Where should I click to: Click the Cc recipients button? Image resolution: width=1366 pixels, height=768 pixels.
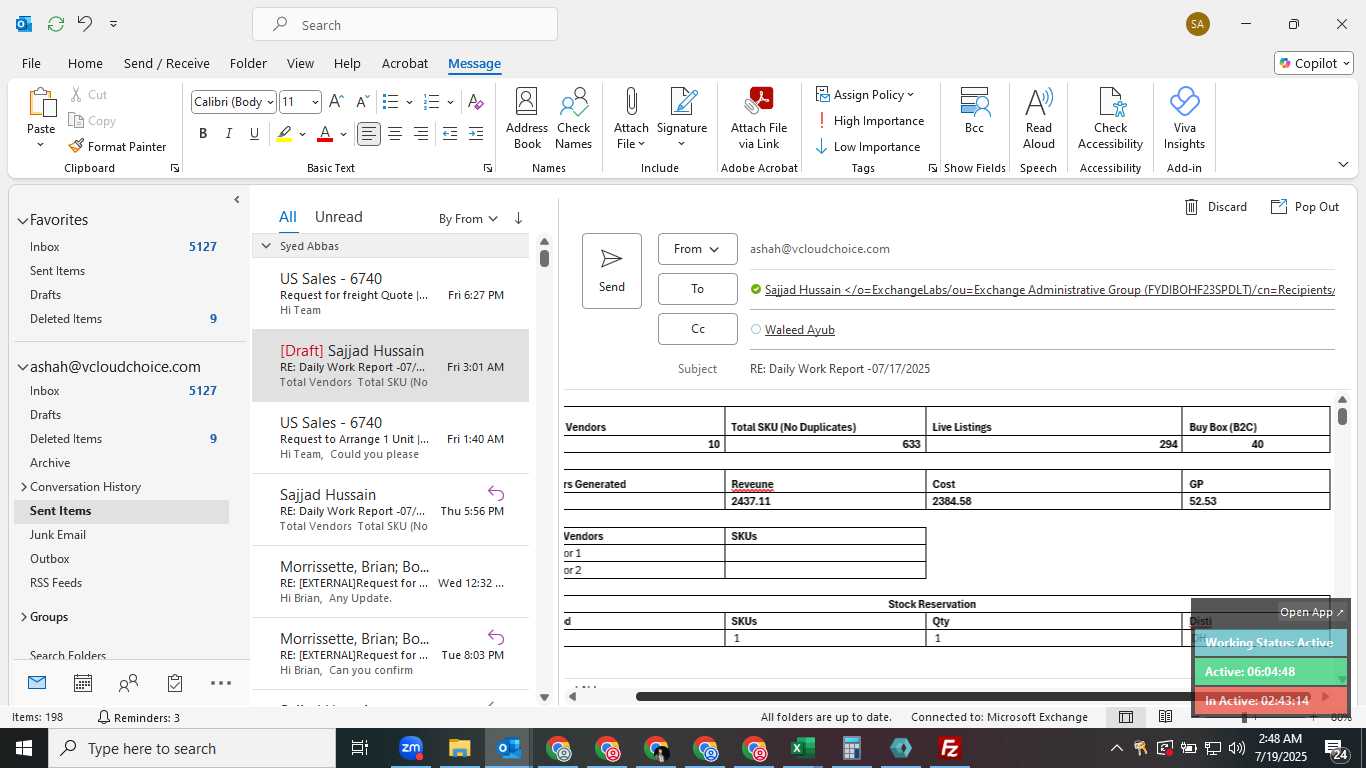697,329
